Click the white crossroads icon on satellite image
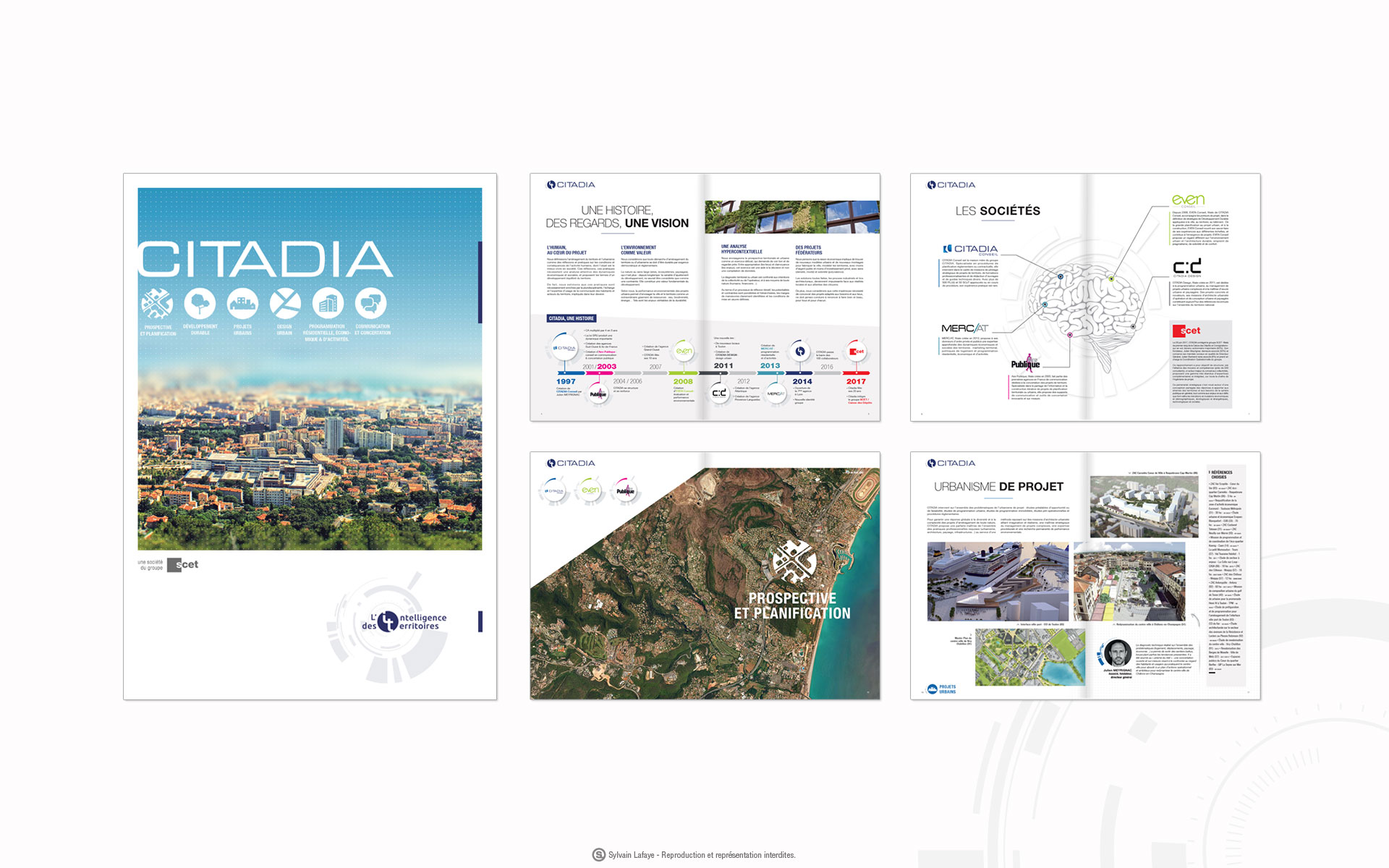1389x868 pixels. coord(794,562)
